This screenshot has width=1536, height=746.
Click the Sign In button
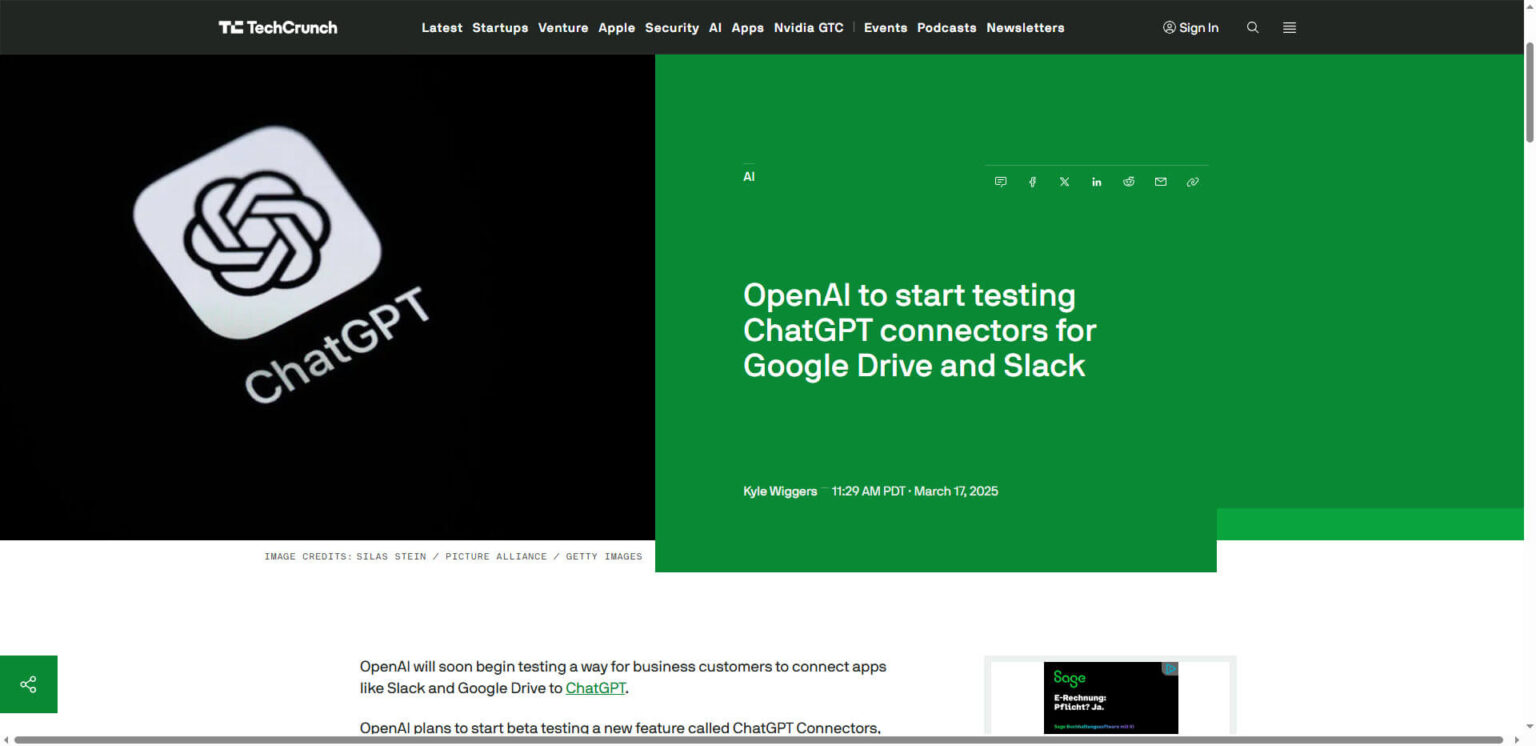pyautogui.click(x=1191, y=27)
